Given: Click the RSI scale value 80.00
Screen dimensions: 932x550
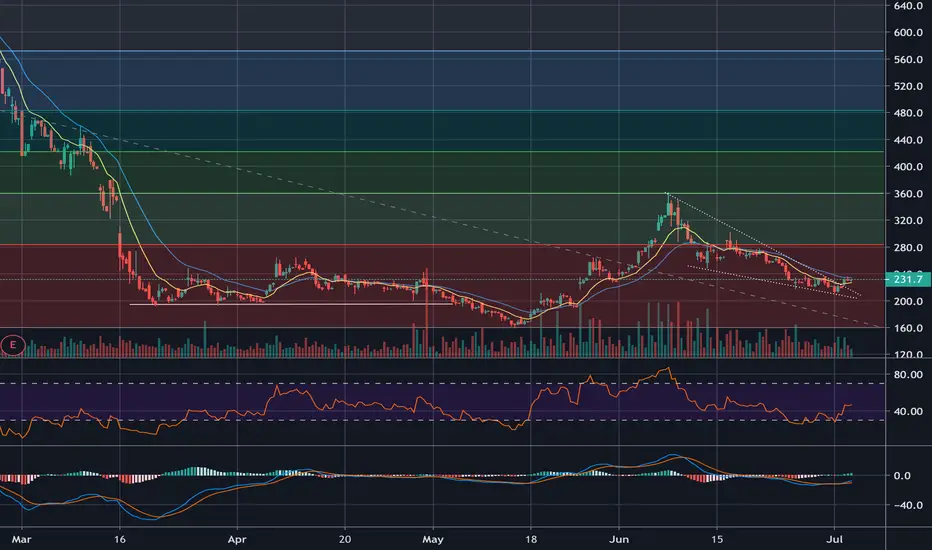Looking at the screenshot, I should [908, 375].
